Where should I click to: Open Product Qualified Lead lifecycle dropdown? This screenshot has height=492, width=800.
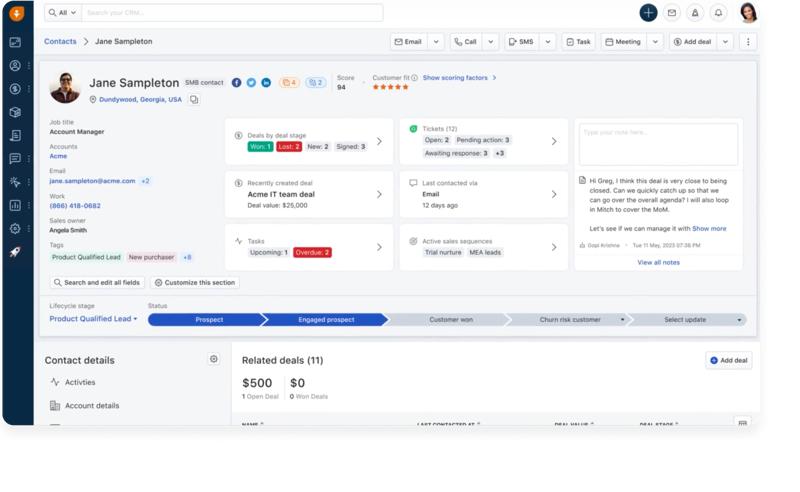click(93, 319)
